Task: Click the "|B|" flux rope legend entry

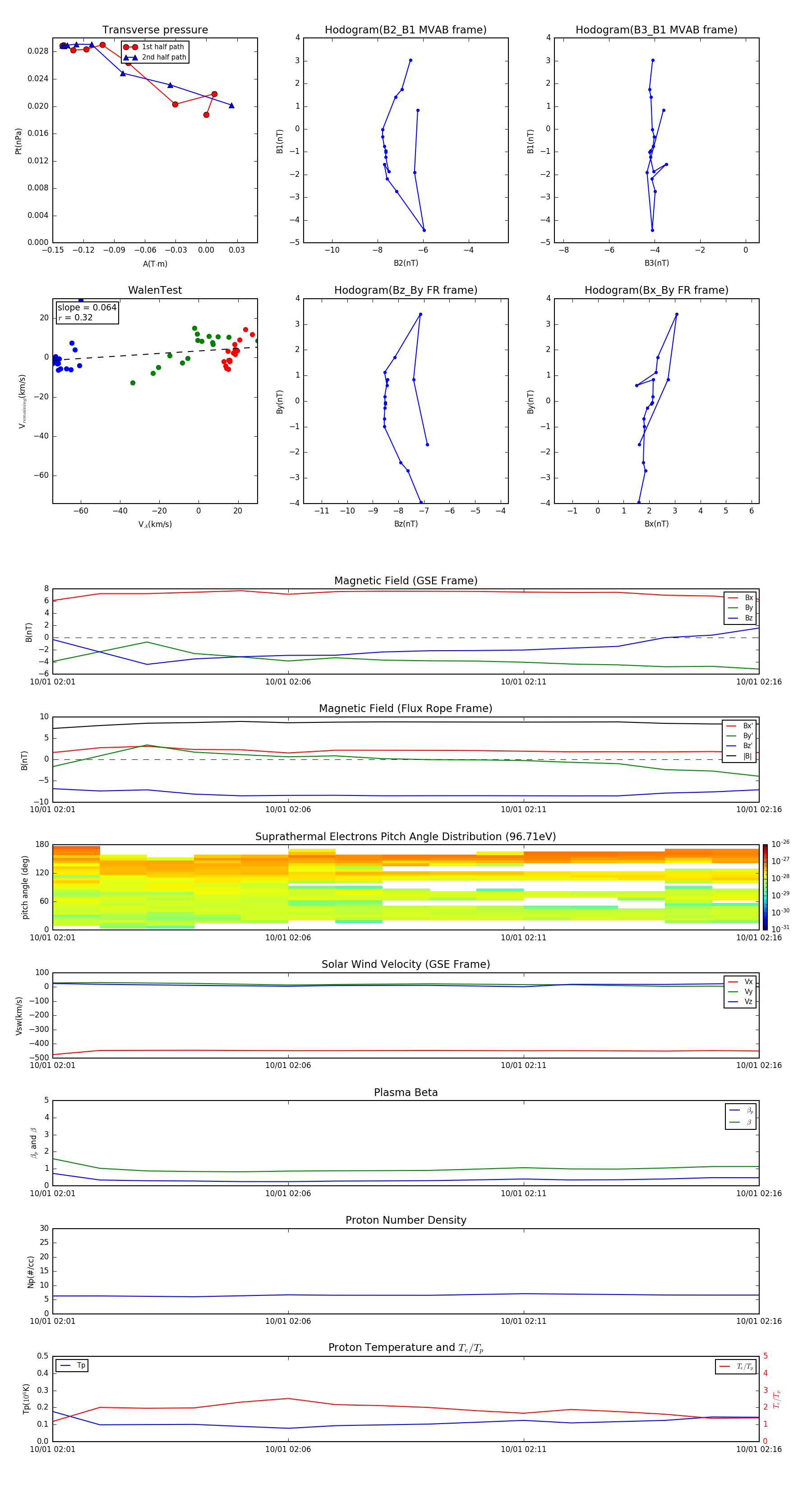Action: [x=739, y=756]
